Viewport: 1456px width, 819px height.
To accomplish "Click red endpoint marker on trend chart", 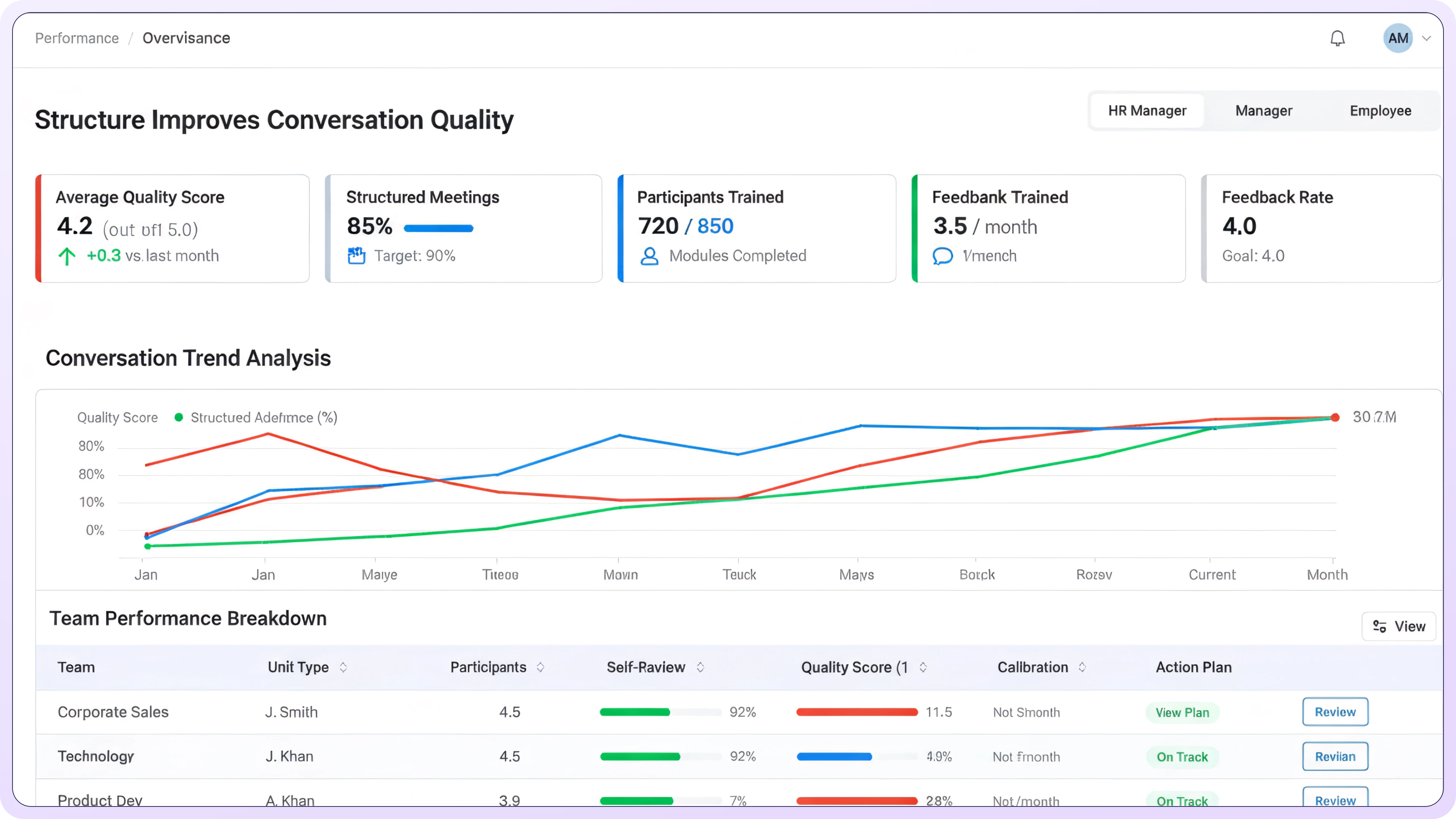I will click(x=1335, y=417).
